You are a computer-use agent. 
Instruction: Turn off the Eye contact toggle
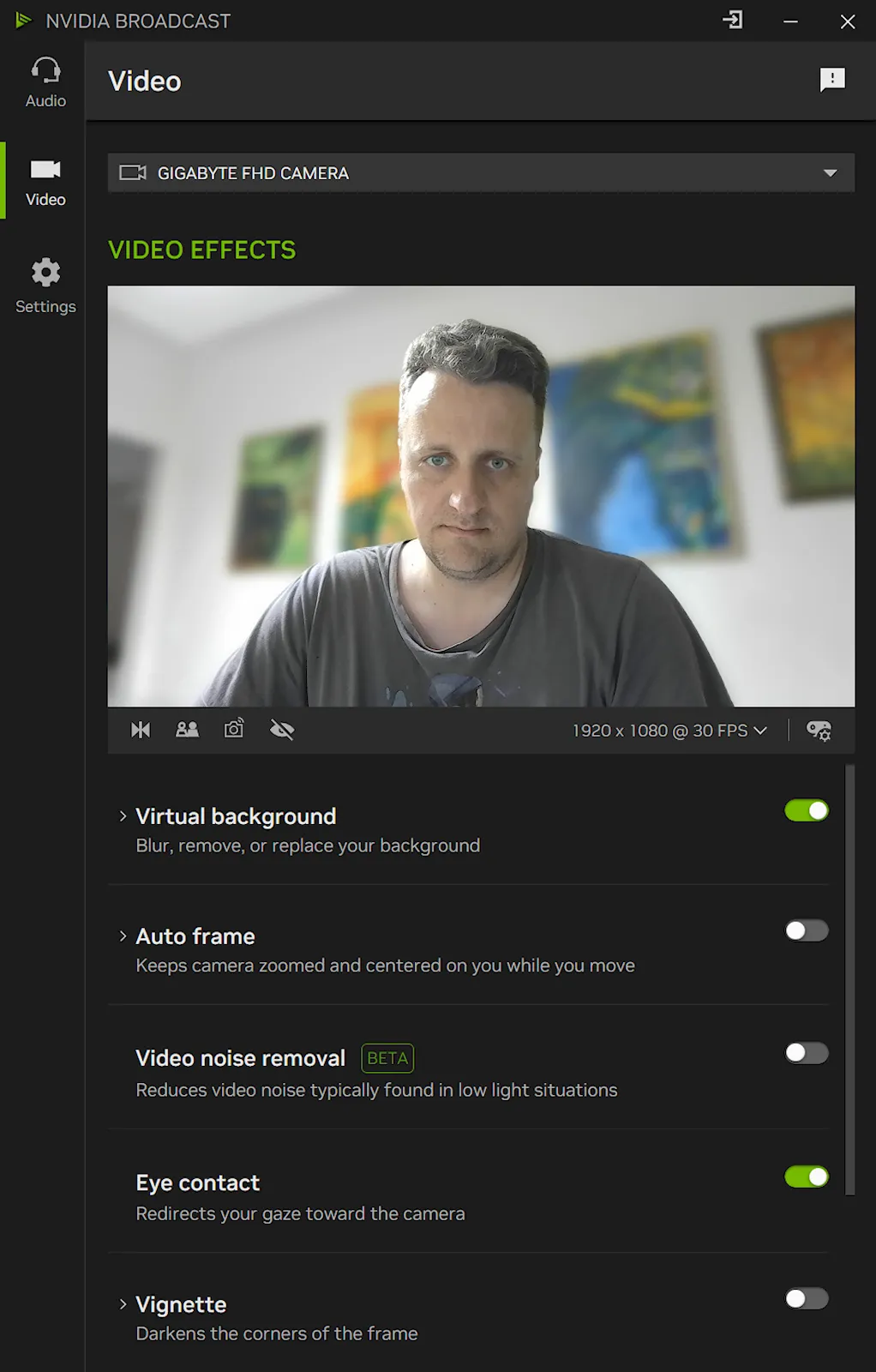pyautogui.click(x=807, y=1176)
